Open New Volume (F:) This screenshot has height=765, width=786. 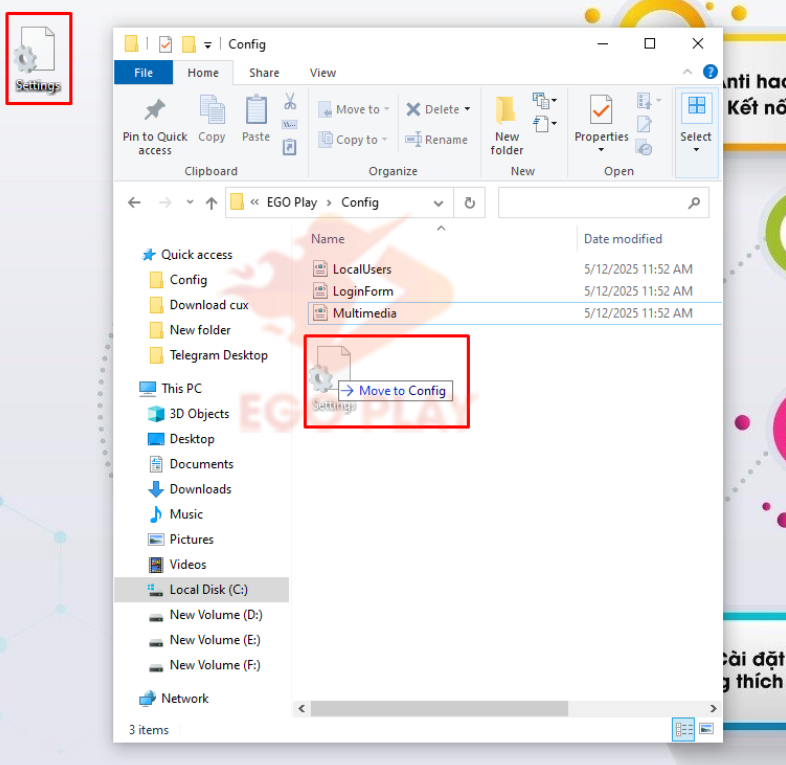click(x=215, y=665)
